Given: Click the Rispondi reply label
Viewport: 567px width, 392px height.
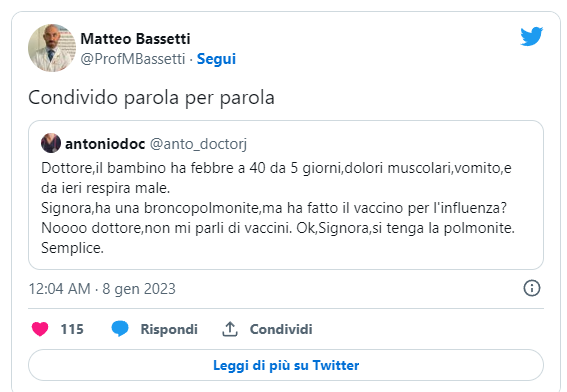Looking at the screenshot, I should (169, 329).
